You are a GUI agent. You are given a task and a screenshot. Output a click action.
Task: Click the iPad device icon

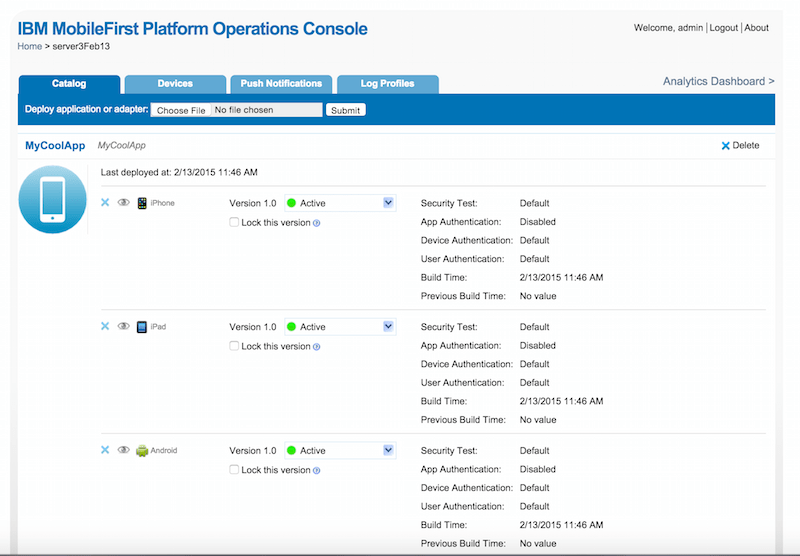click(x=142, y=327)
